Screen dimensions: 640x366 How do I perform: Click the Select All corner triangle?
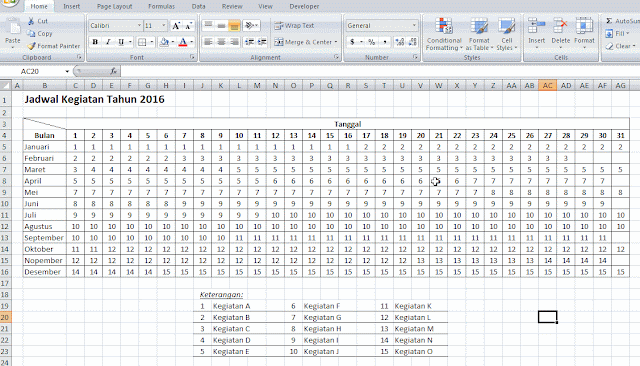(x=5, y=85)
